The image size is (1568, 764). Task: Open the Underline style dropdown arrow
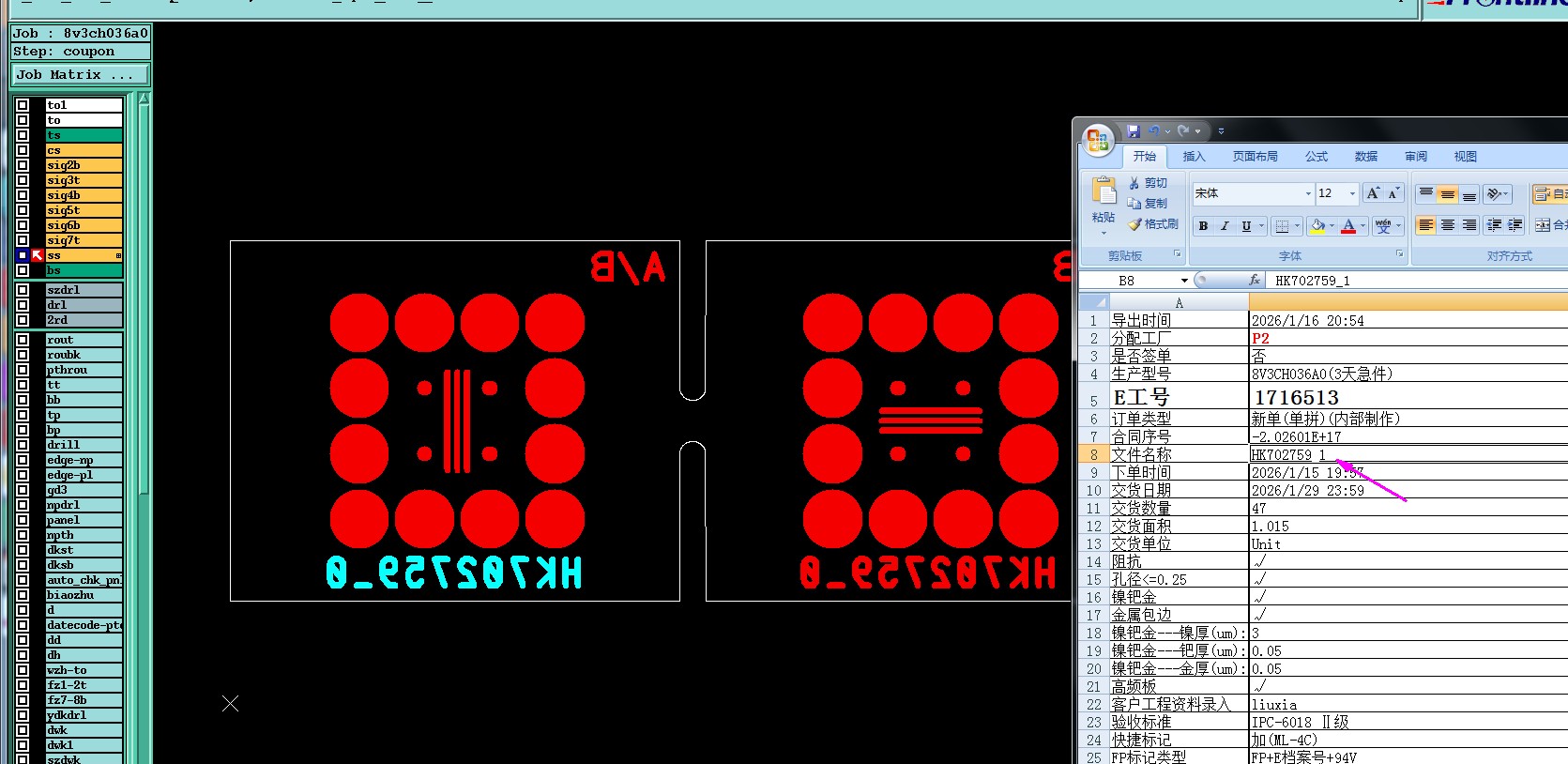pos(1262,225)
